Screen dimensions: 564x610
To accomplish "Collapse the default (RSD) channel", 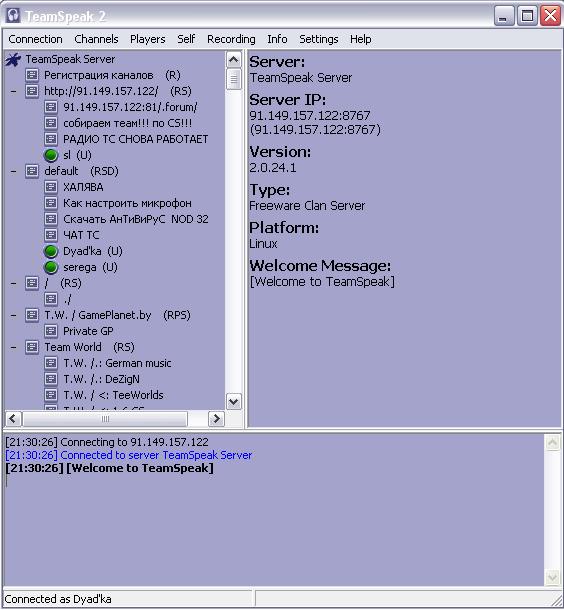I will click(14, 171).
